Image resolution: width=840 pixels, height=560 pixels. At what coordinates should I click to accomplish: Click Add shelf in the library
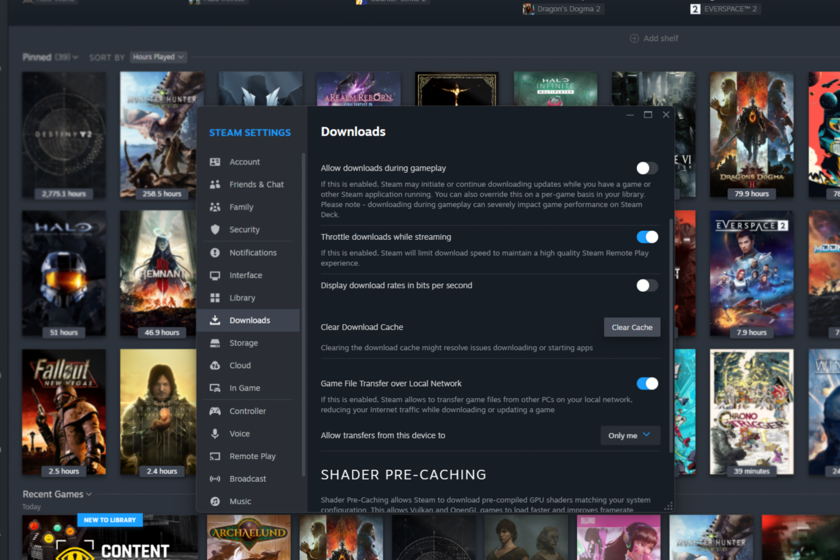654,39
